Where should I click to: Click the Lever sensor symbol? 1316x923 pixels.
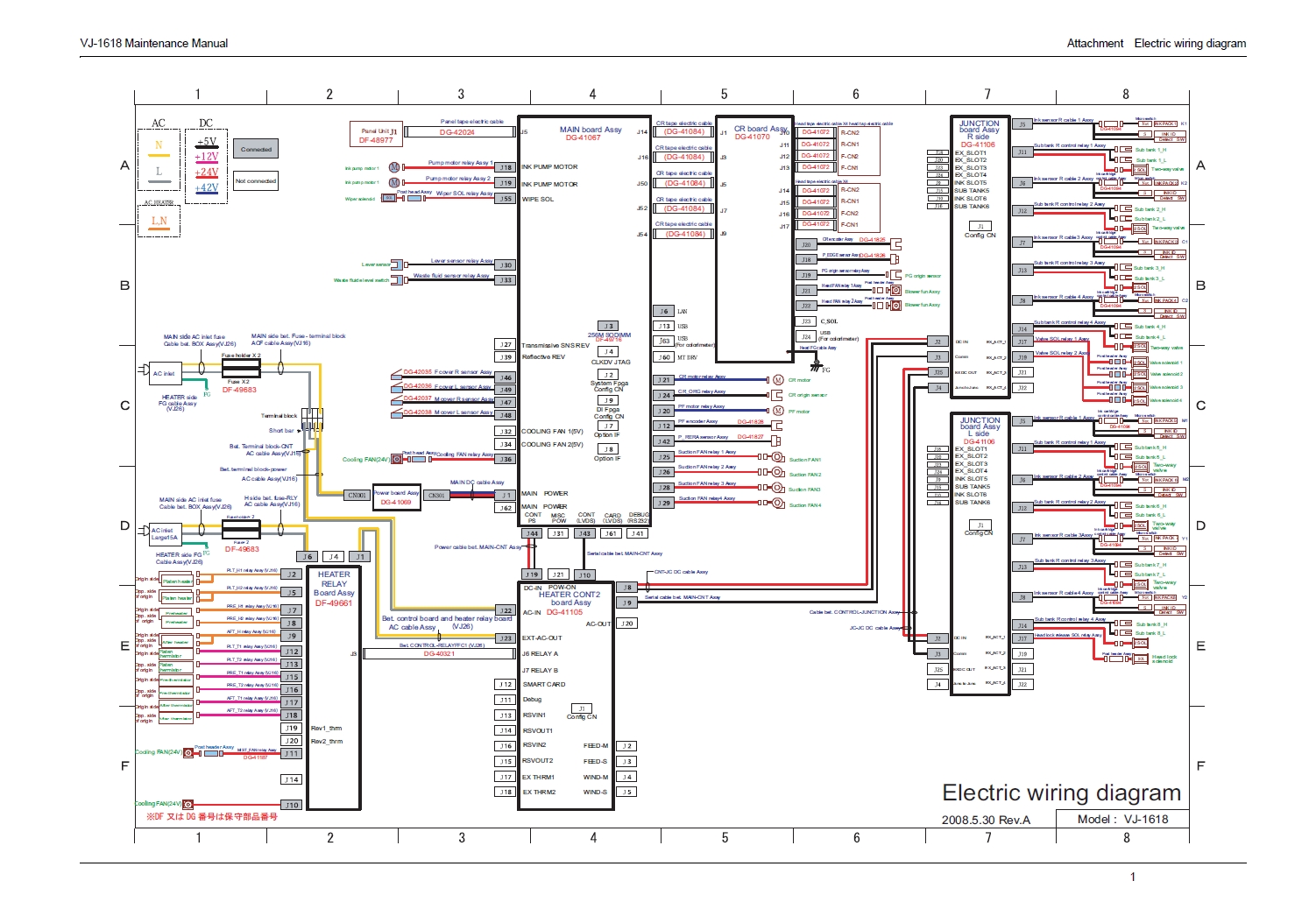pyautogui.click(x=397, y=264)
